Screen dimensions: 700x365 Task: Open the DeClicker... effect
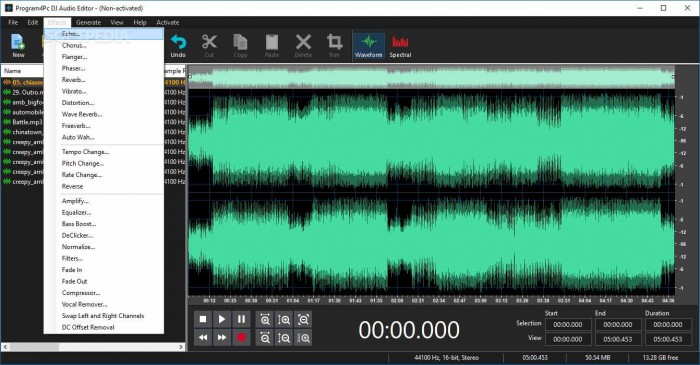(x=104, y=236)
